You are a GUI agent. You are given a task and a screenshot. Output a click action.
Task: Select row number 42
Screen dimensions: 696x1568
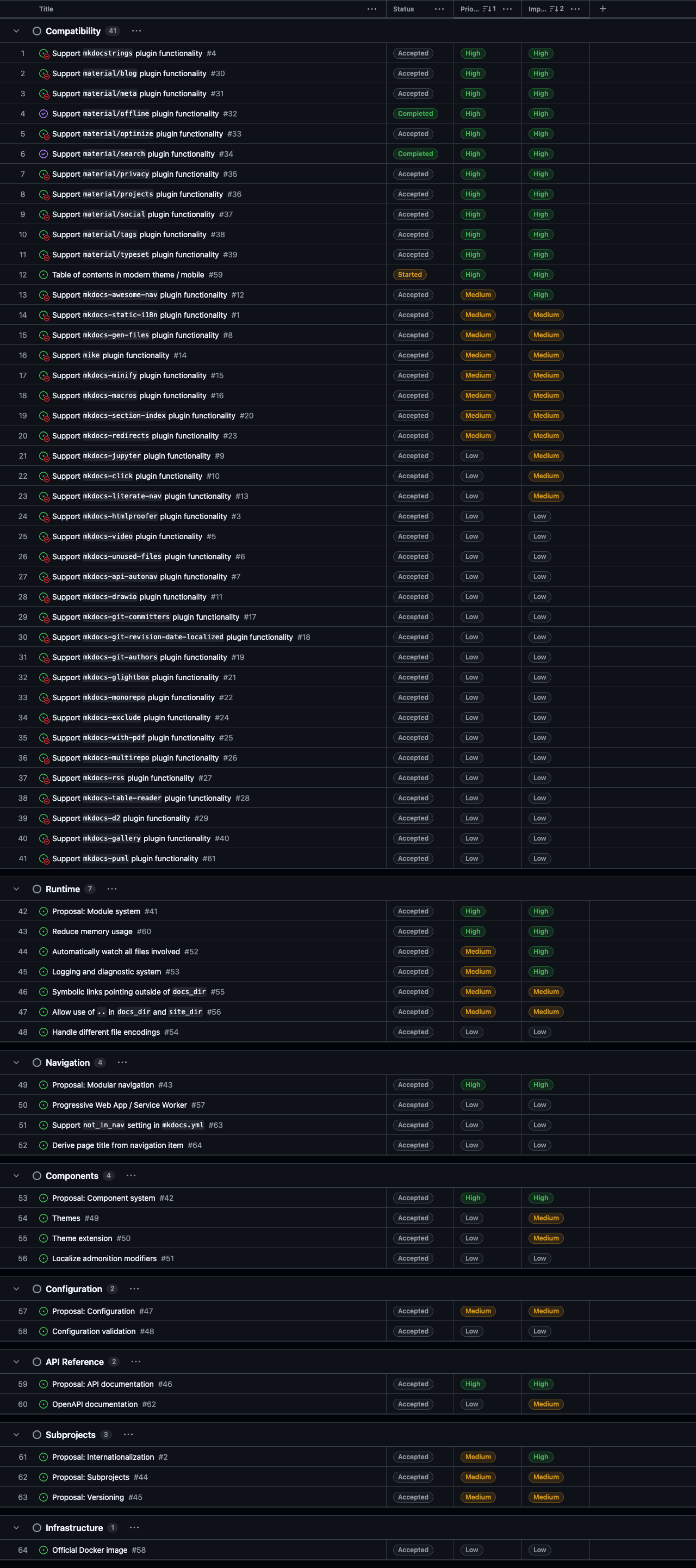[x=22, y=911]
